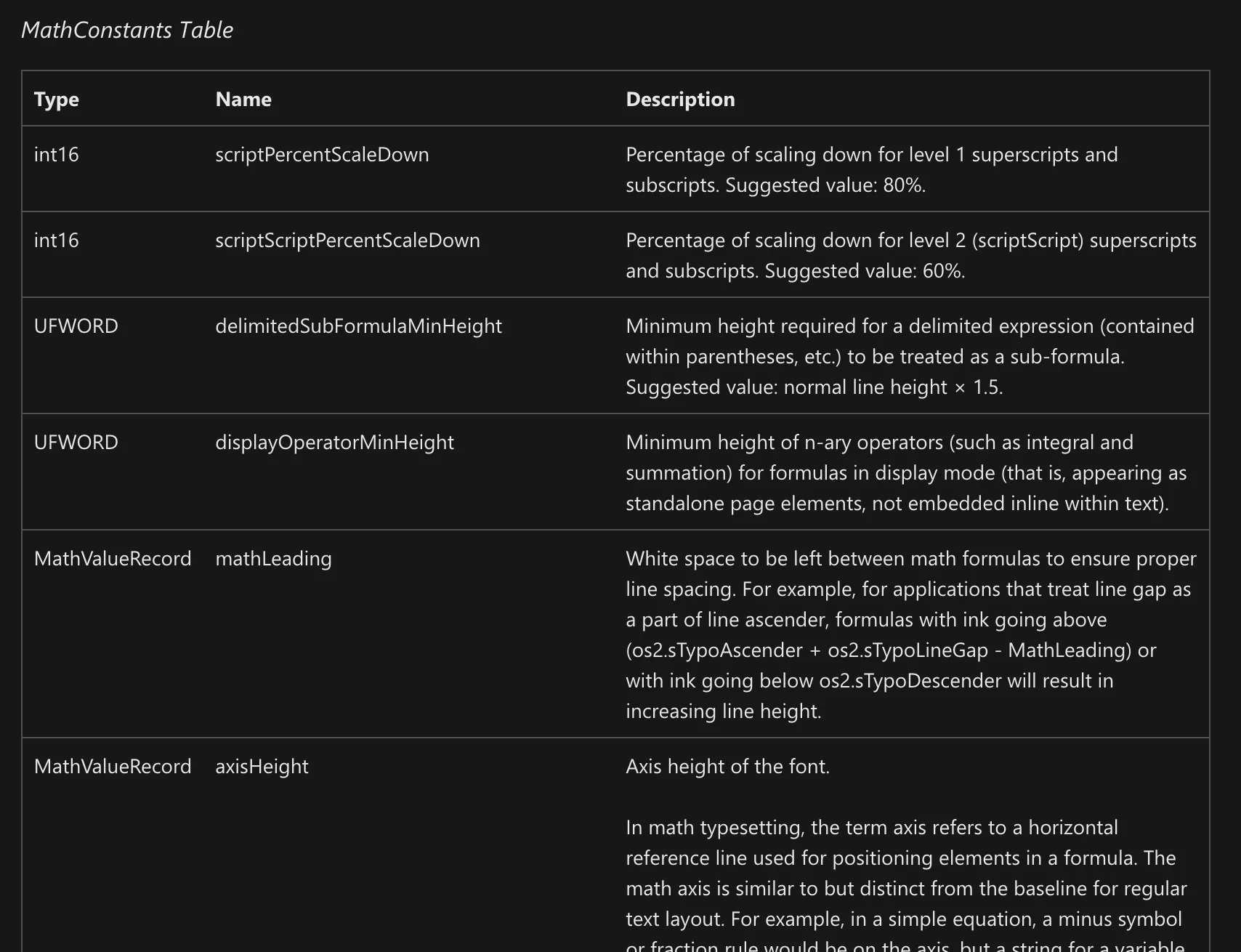Screen dimensions: 1241x952
Task: Click the "Suggested value: 80%" description text
Action: pos(825,185)
